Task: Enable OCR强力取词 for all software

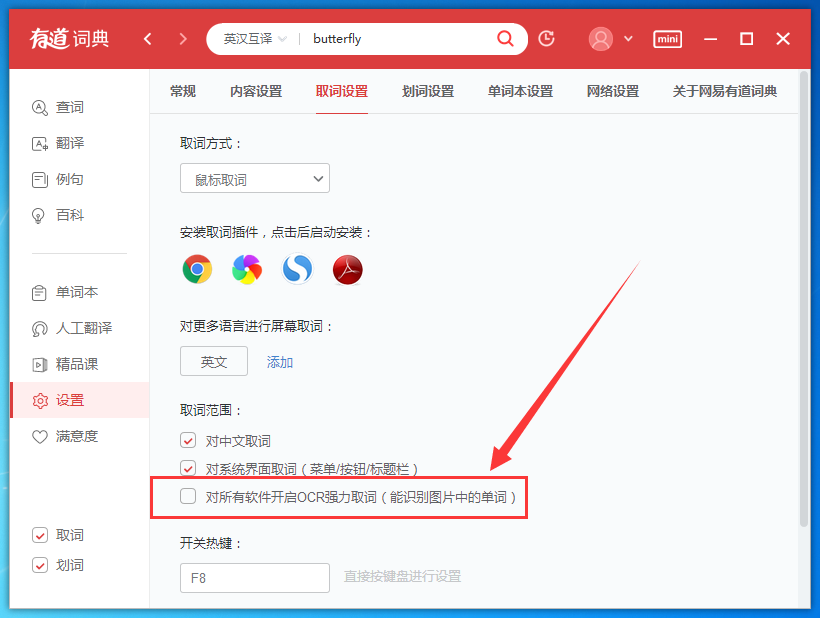Action: click(188, 496)
